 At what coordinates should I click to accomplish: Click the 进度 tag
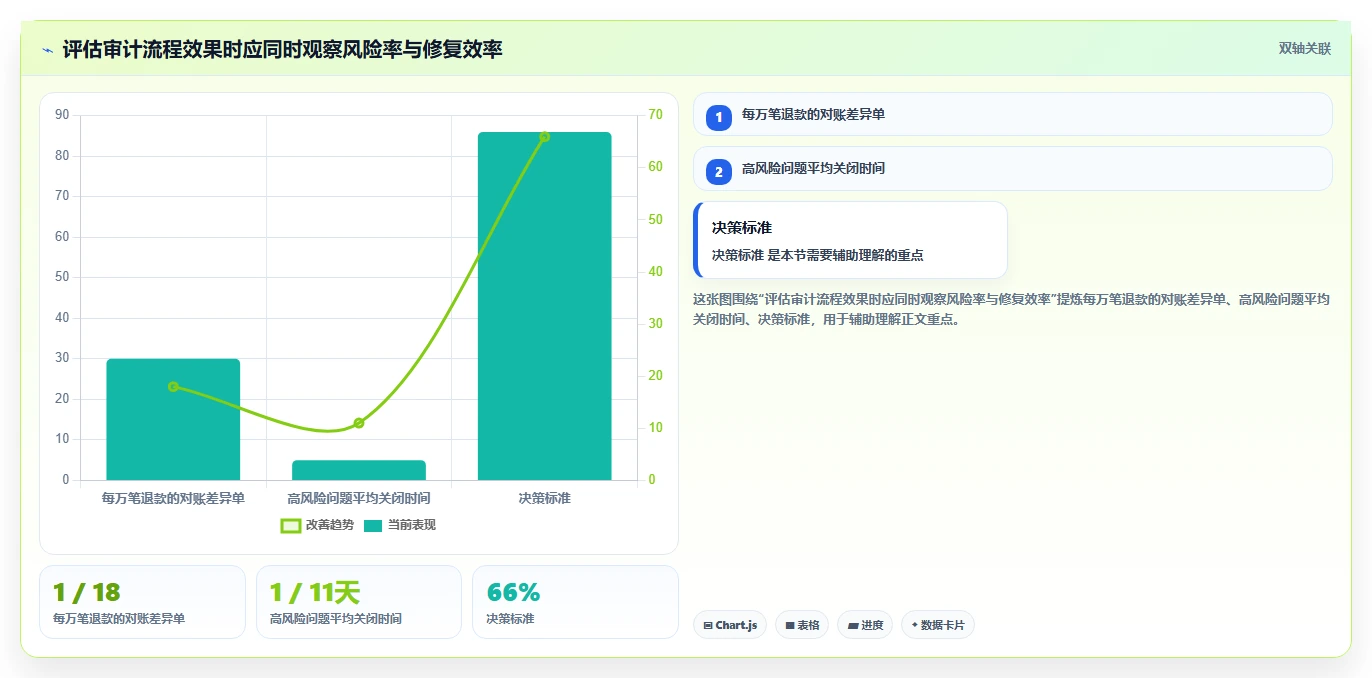(865, 625)
